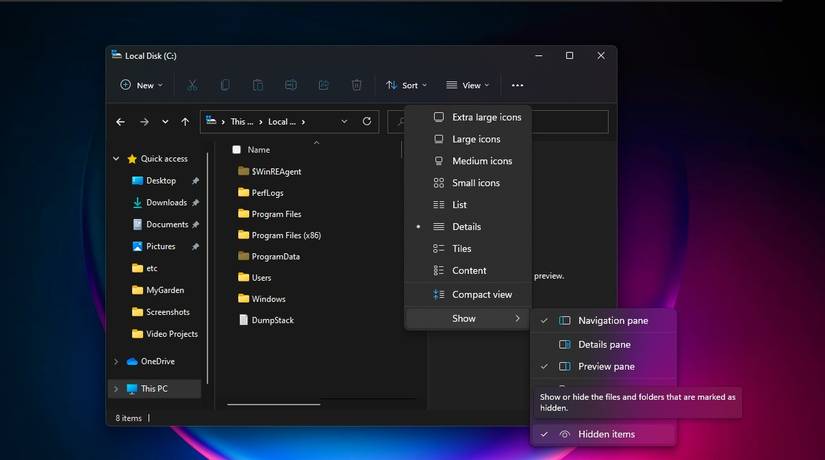Viewport: 825px width, 460px height.
Task: Choose Small icons view
Action: pos(468,183)
